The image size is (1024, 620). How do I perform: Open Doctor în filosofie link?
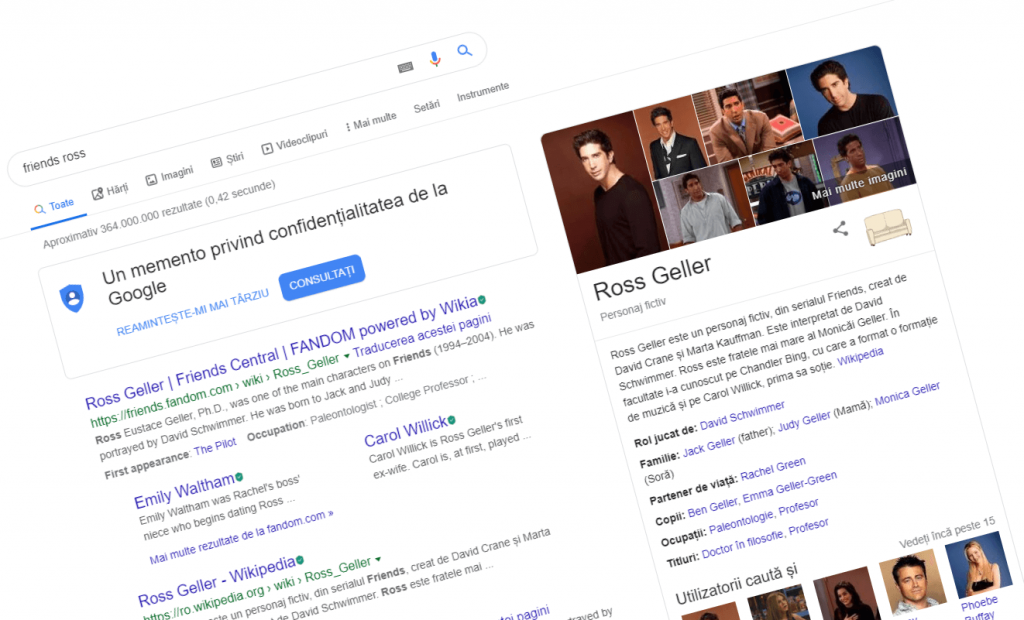[x=743, y=544]
